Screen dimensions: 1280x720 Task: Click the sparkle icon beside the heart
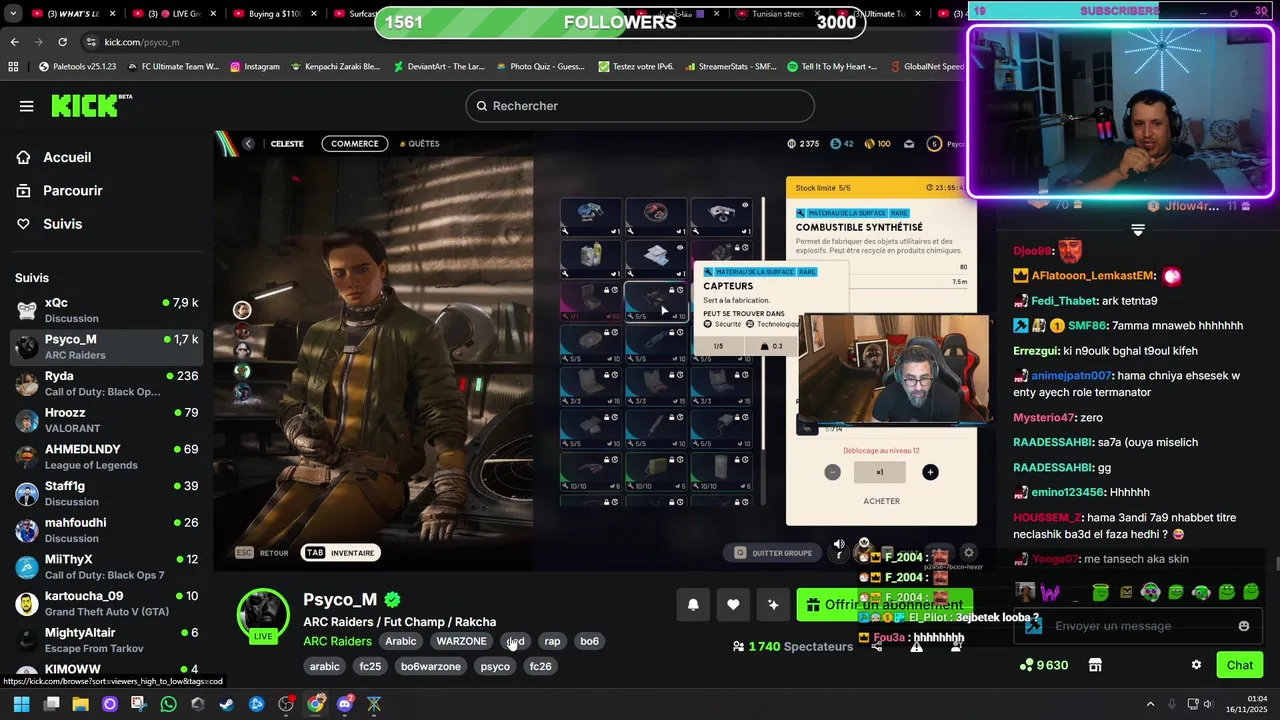coord(773,604)
